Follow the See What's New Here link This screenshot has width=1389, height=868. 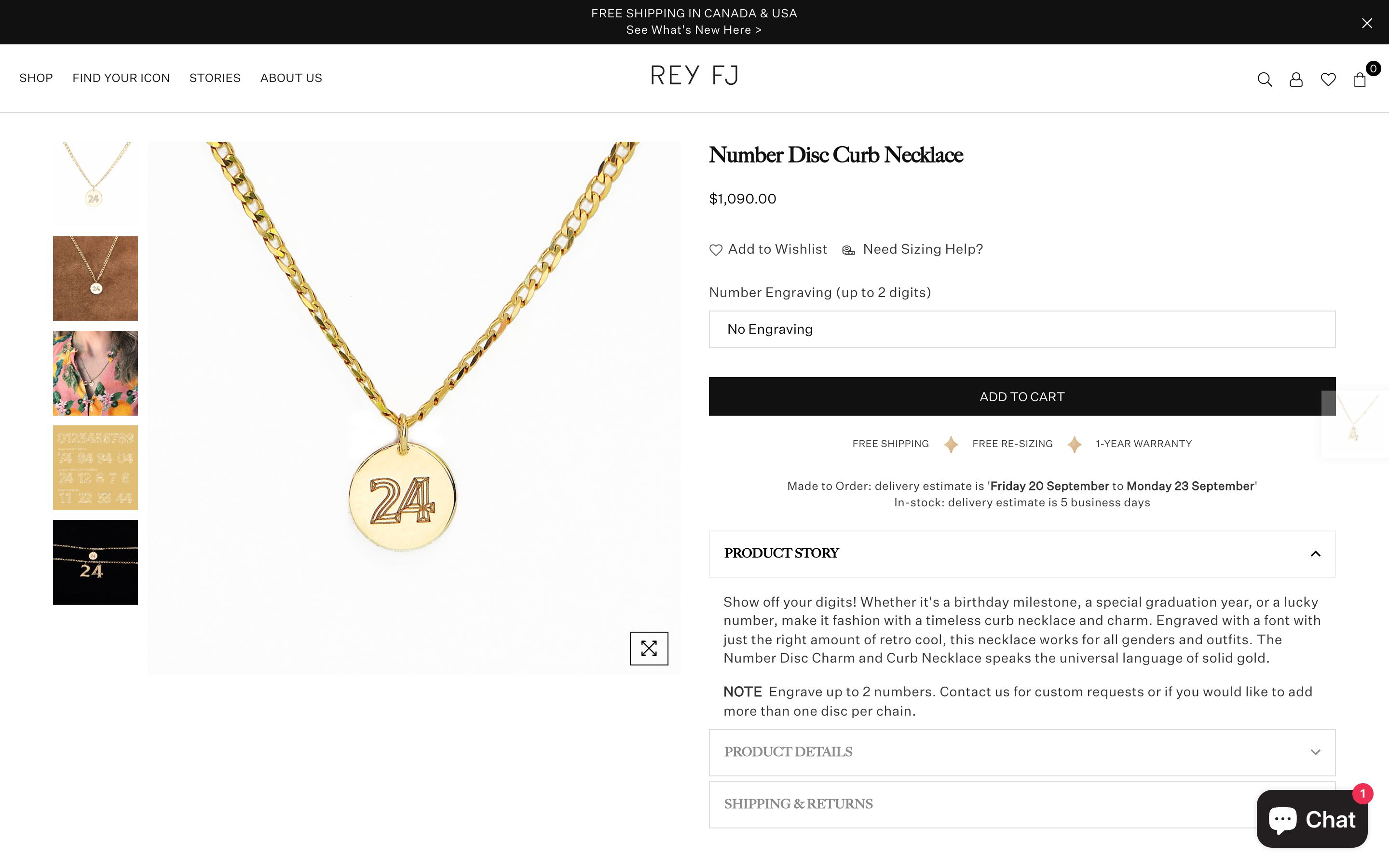[694, 30]
